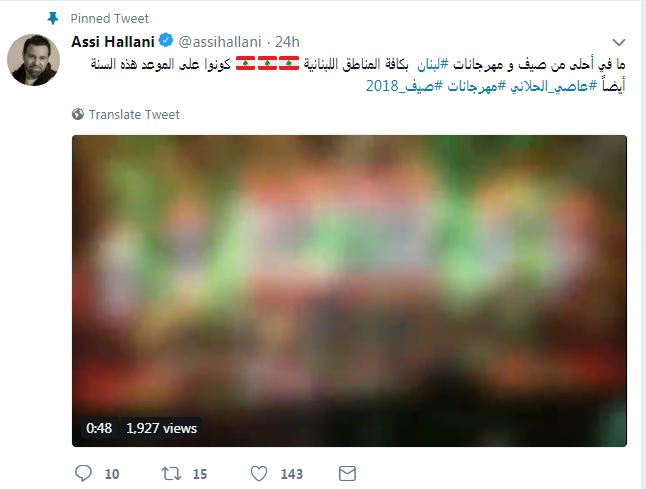This screenshot has height=489, width=646.
Task: Click the 0:48 video duration badge
Action: coord(99,428)
